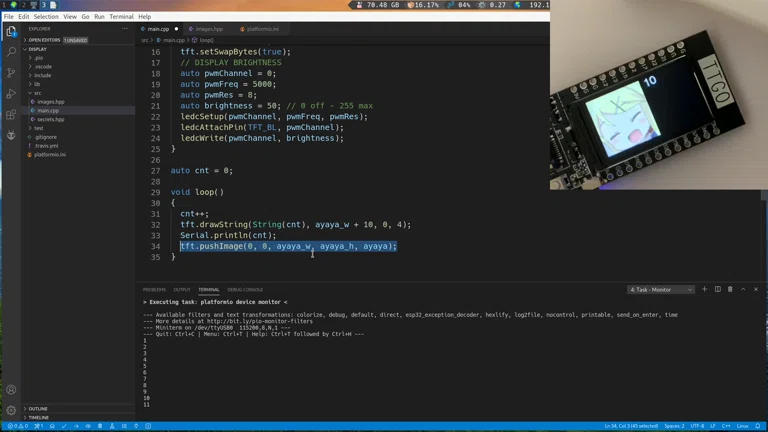Expand the OPEN EDITORS section
The image size is (768, 432).
[x=44, y=40]
